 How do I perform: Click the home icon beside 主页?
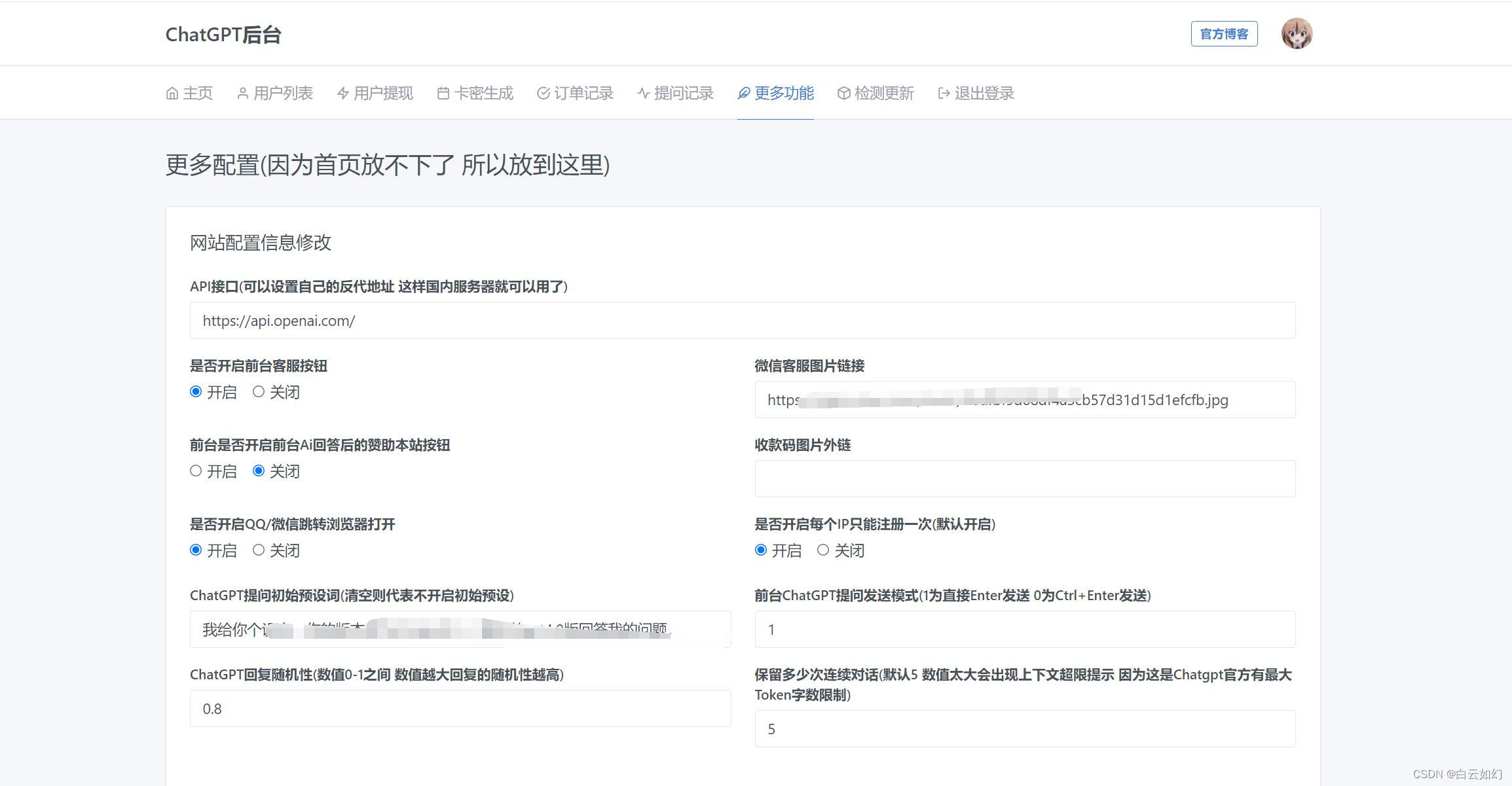click(172, 94)
